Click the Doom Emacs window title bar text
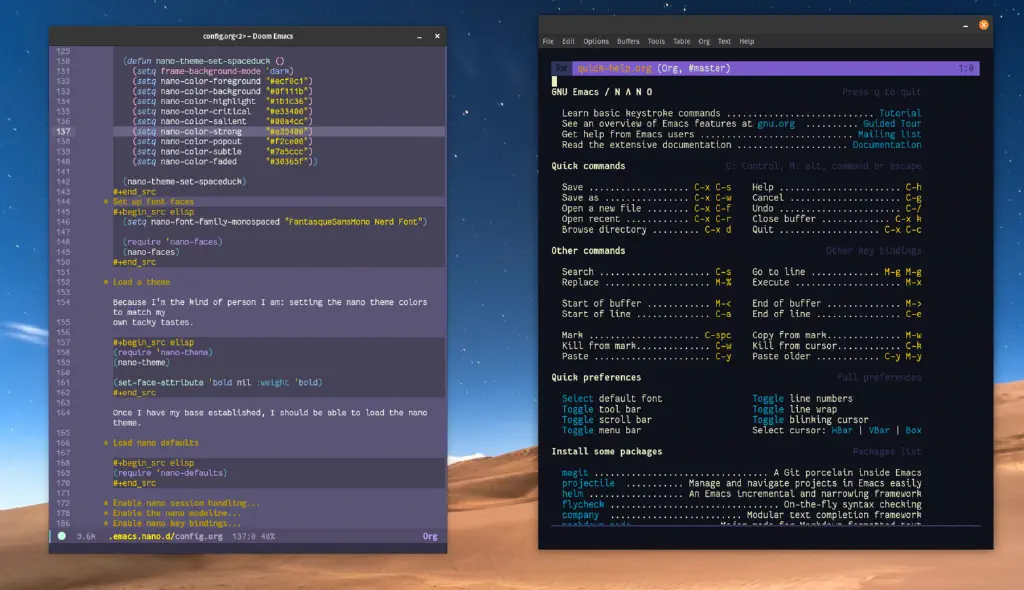Viewport: 1024px width, 590px height. tap(248, 36)
